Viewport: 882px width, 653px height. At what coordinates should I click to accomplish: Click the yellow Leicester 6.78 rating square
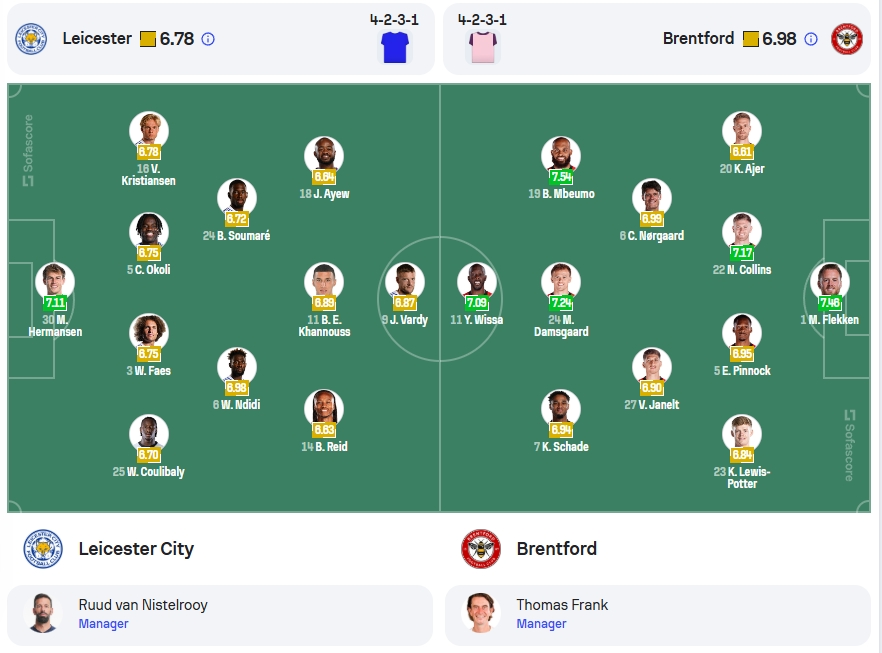tap(148, 39)
